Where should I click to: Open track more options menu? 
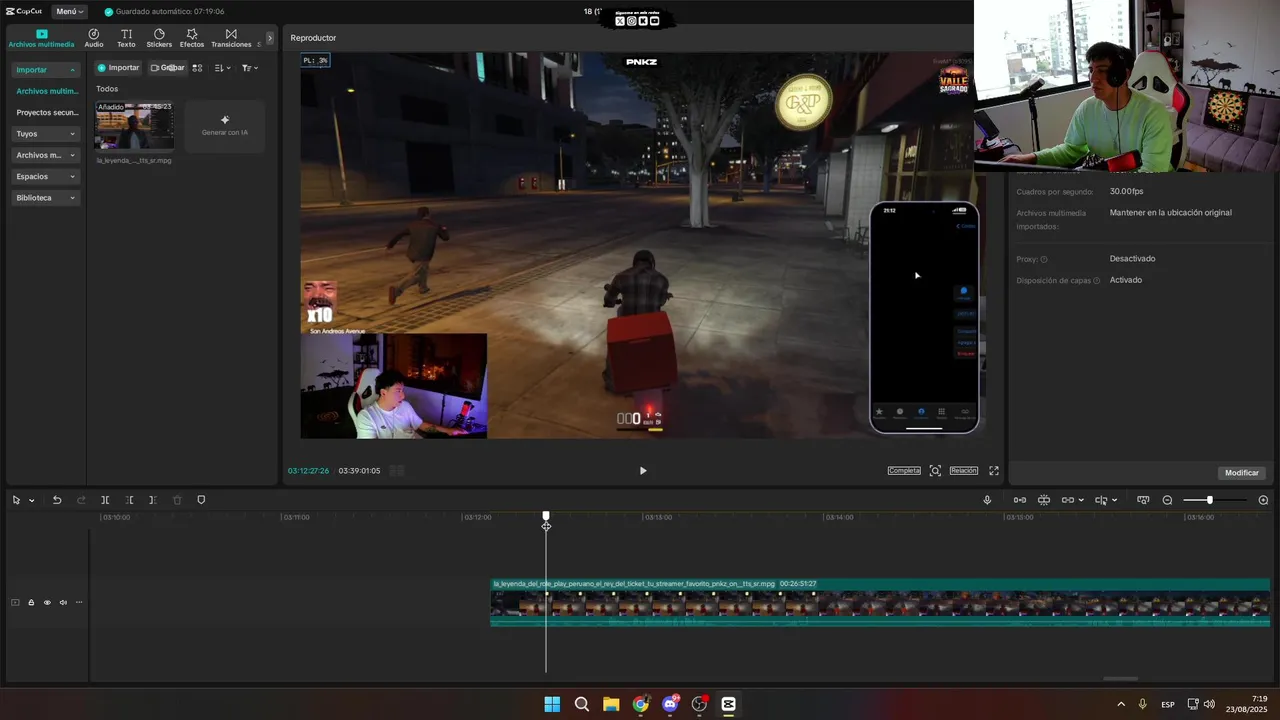pos(79,602)
